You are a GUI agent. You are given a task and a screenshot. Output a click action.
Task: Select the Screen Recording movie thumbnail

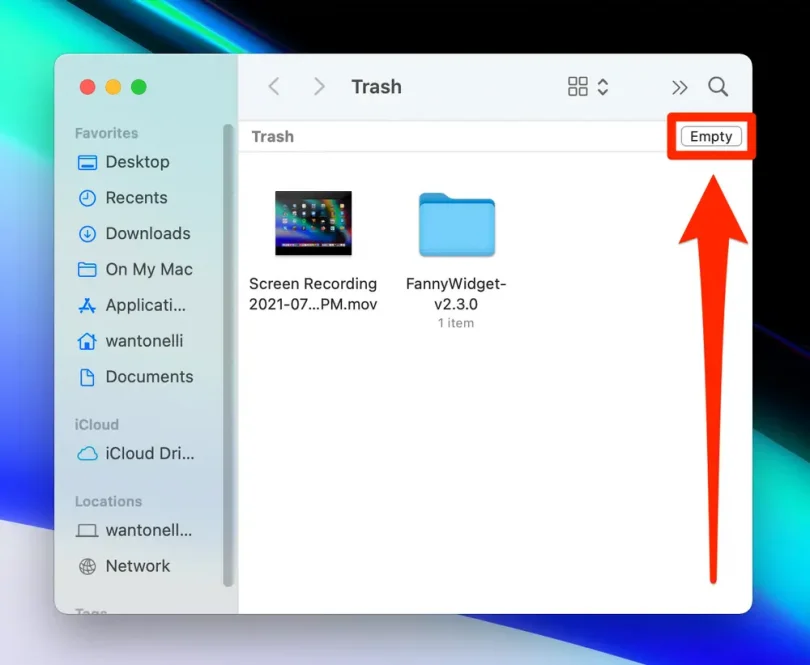coord(313,222)
